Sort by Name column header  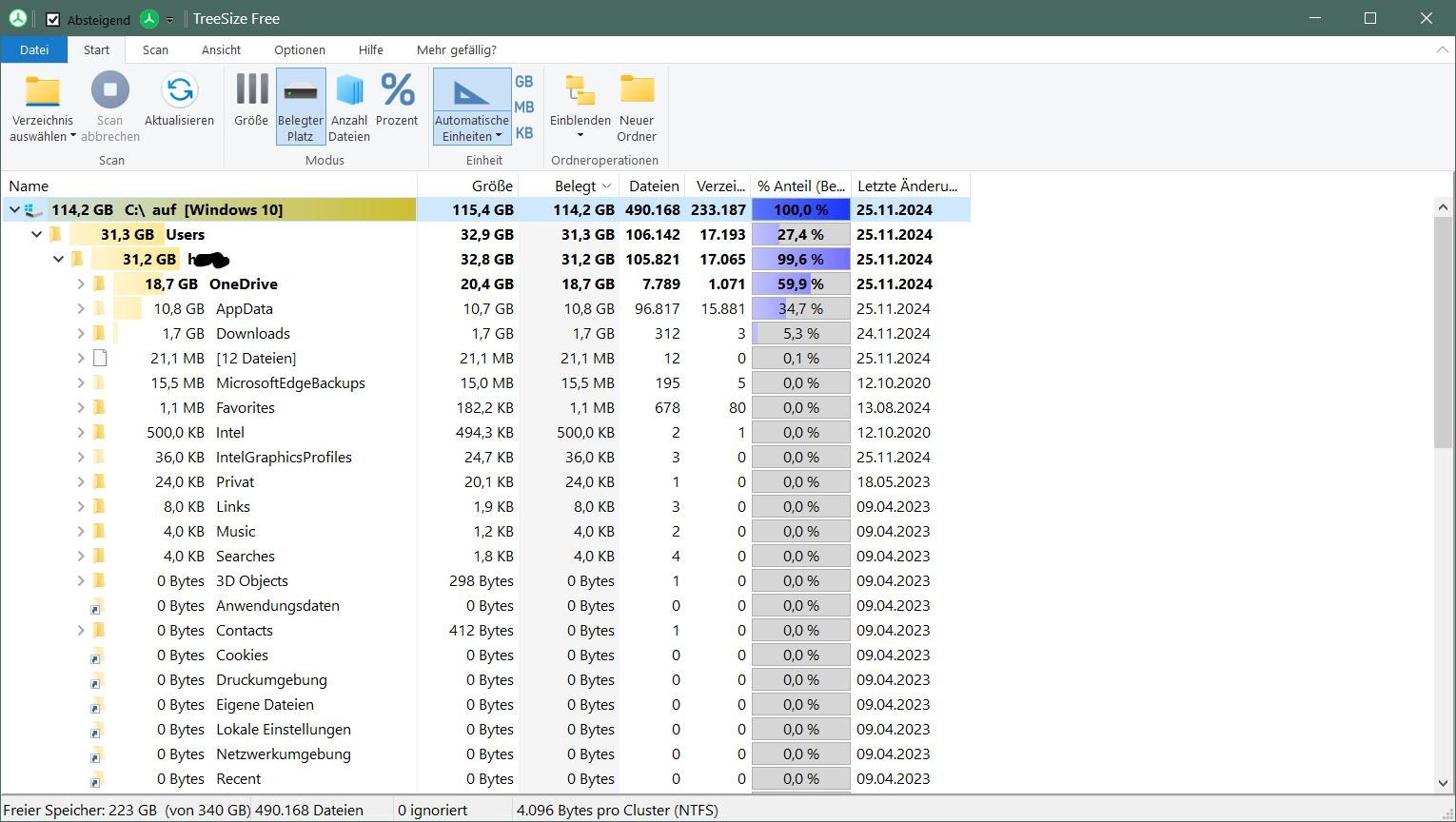click(209, 186)
